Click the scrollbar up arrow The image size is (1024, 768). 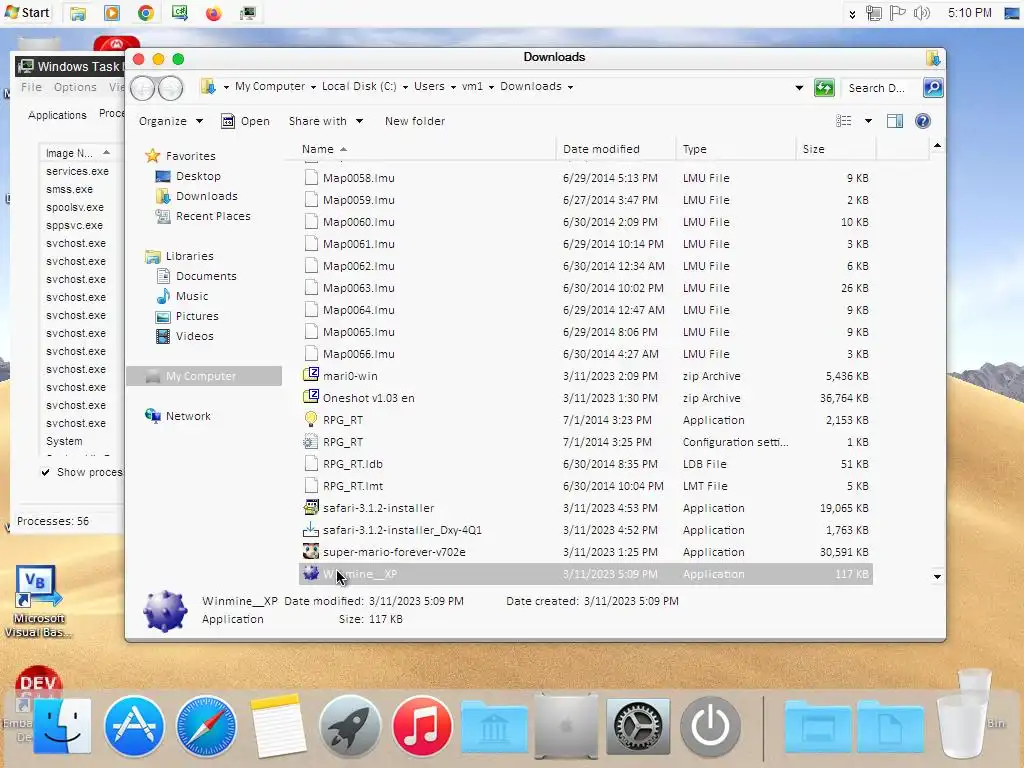tap(937, 146)
